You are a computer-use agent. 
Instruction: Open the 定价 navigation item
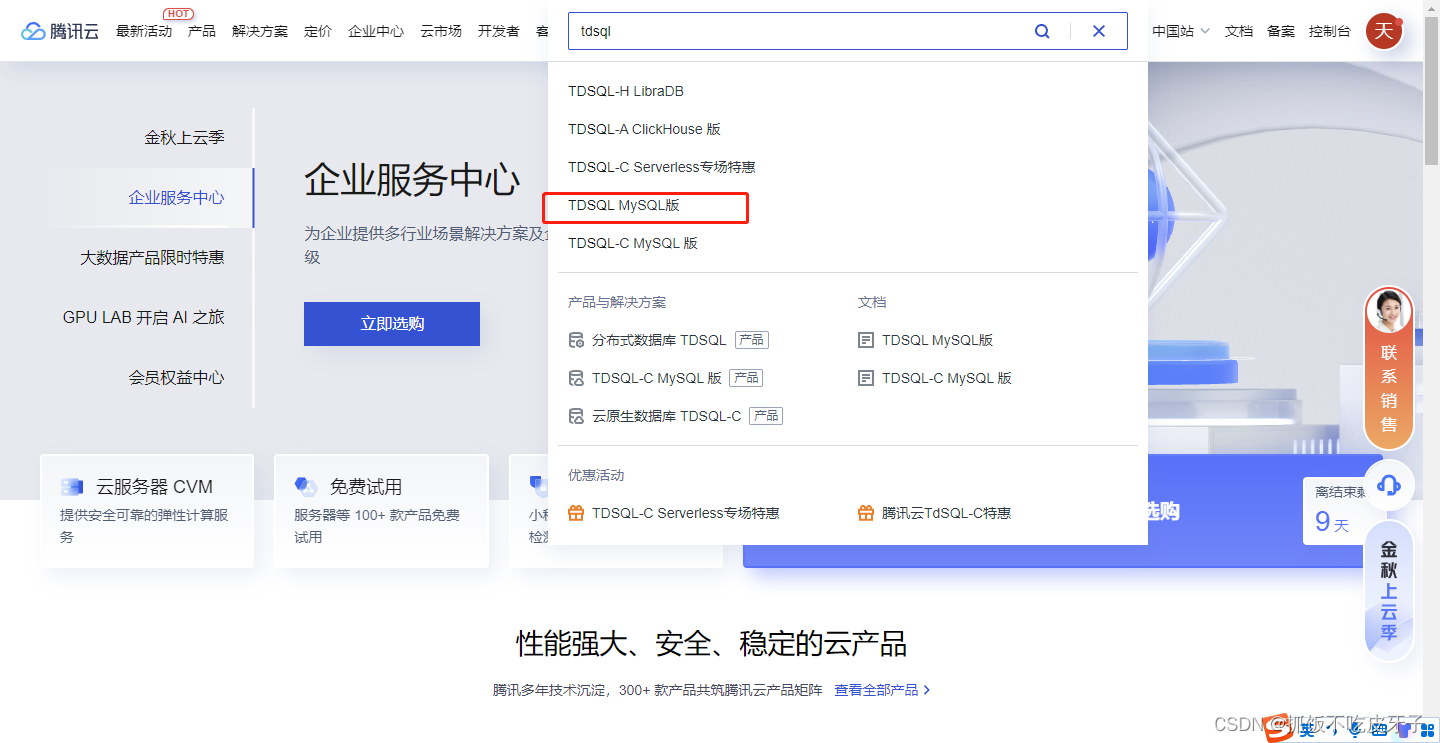(318, 31)
